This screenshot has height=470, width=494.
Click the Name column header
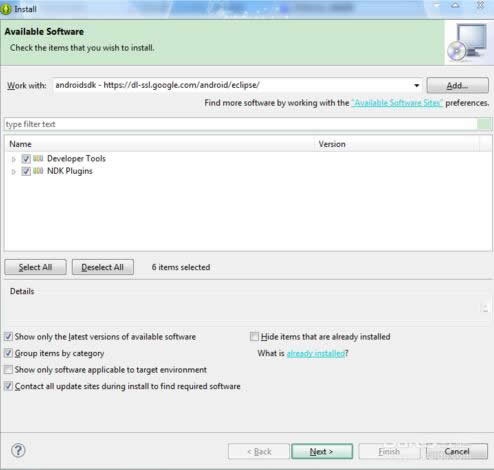pos(160,144)
